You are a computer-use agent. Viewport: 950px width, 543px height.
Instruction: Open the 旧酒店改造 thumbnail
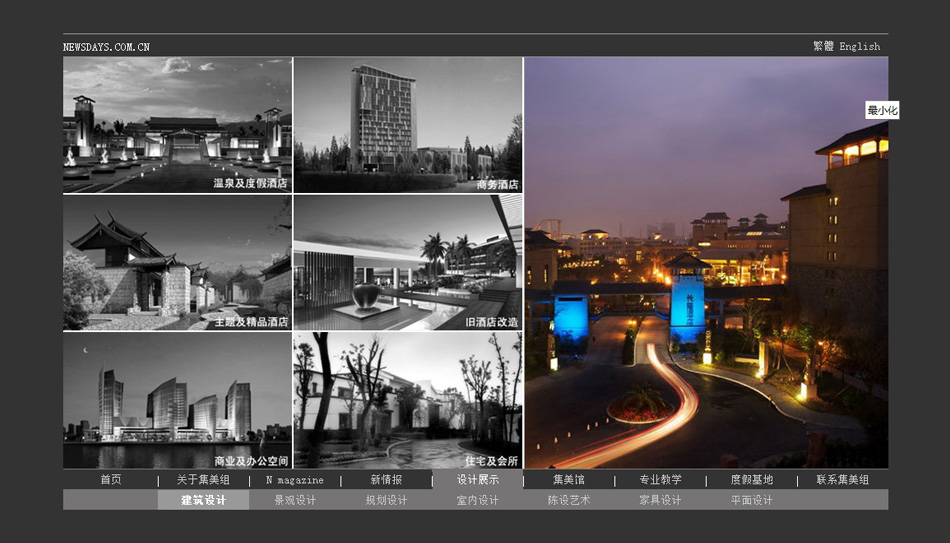[408, 263]
